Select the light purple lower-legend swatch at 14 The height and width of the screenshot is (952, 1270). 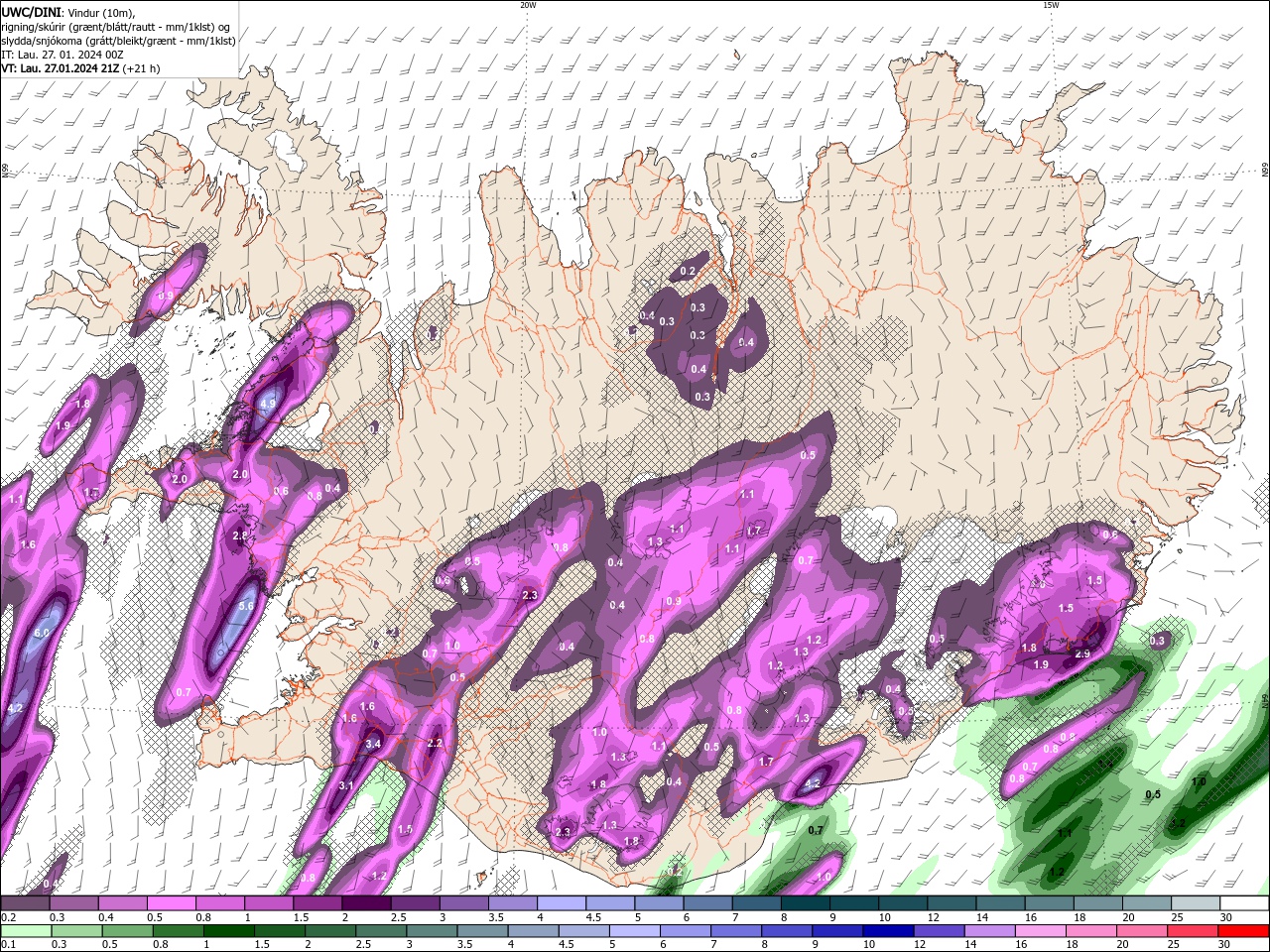click(x=988, y=931)
